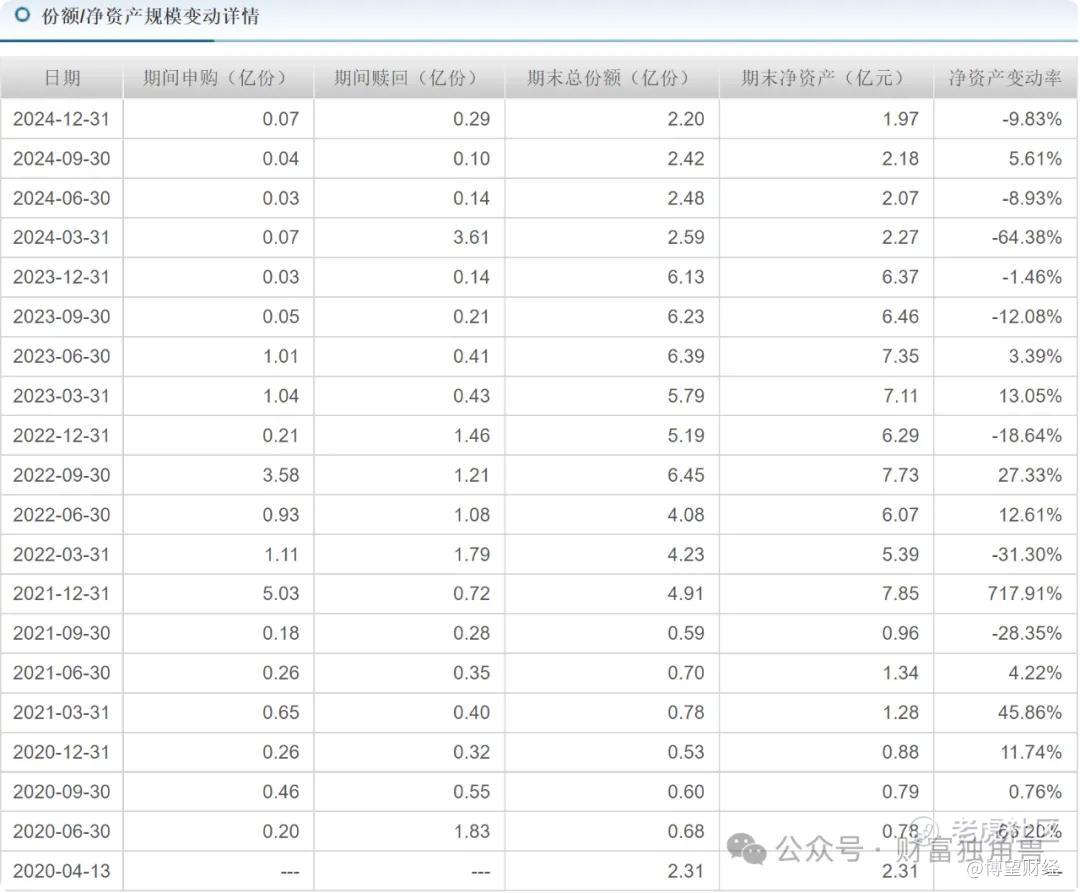Image resolution: width=1080 pixels, height=893 pixels.
Task: Click the -31.30% change rate value
Action: tap(1027, 554)
